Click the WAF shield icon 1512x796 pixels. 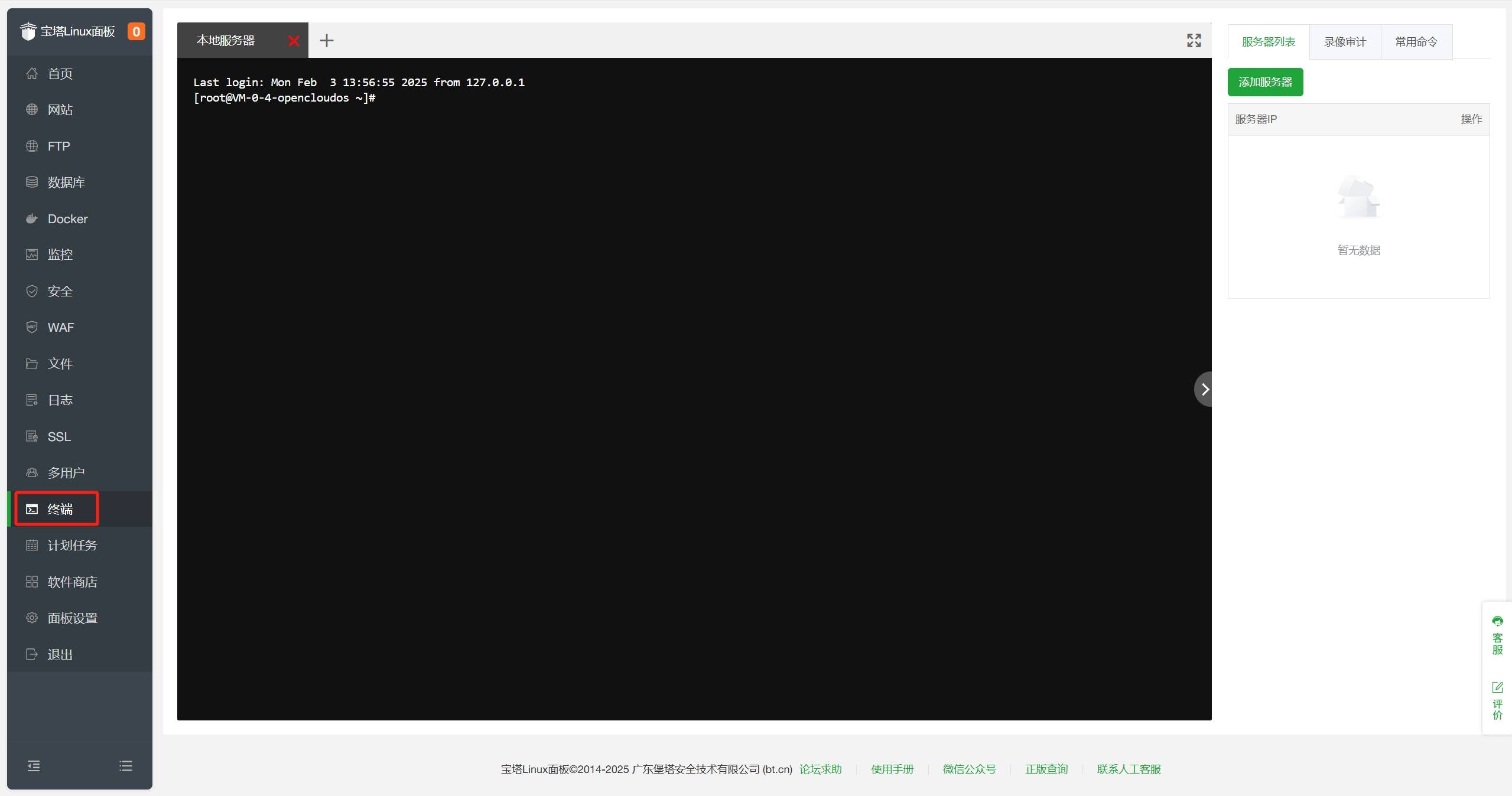point(32,327)
